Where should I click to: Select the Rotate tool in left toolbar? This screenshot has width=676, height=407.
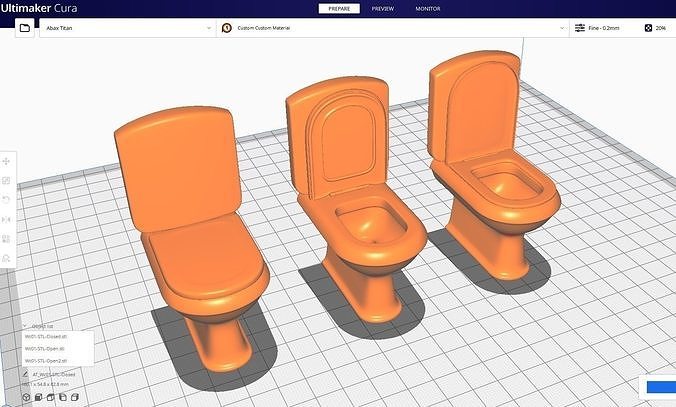click(6, 200)
